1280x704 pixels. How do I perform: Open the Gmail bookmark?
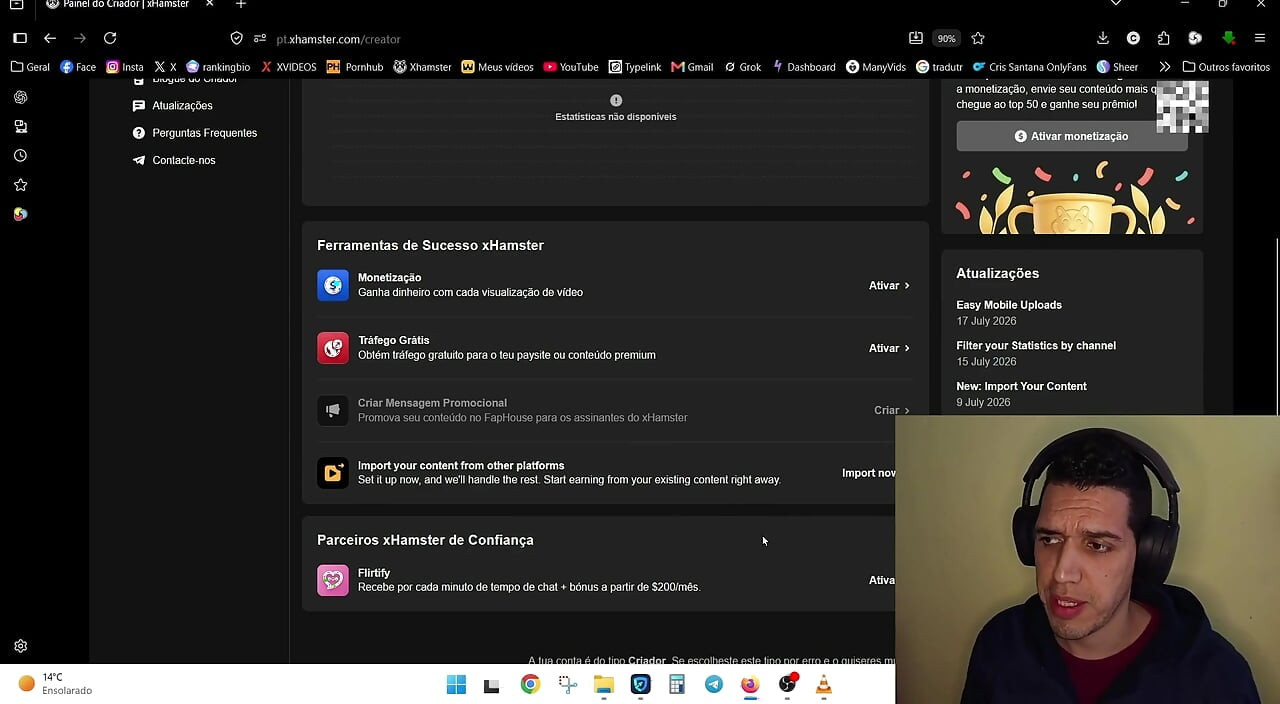692,67
